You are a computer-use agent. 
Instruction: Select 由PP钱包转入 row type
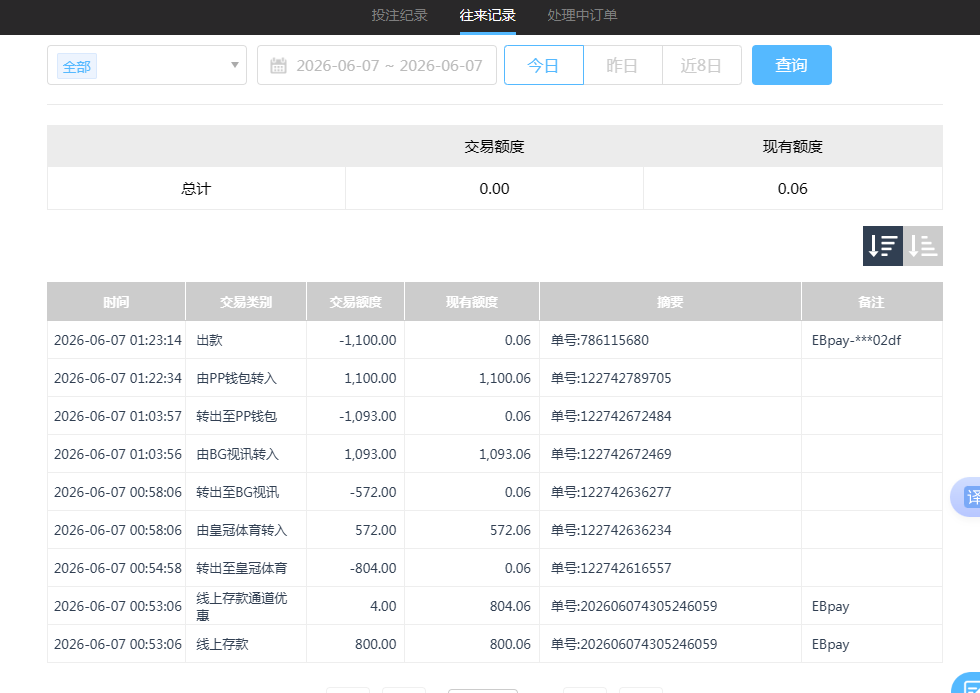236,378
